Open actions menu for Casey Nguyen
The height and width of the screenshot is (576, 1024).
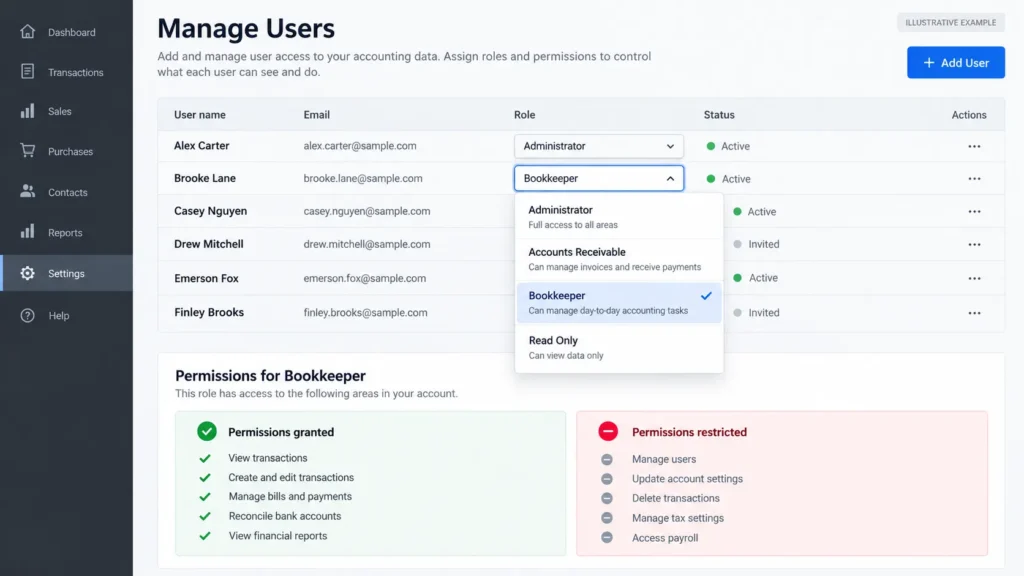point(974,212)
